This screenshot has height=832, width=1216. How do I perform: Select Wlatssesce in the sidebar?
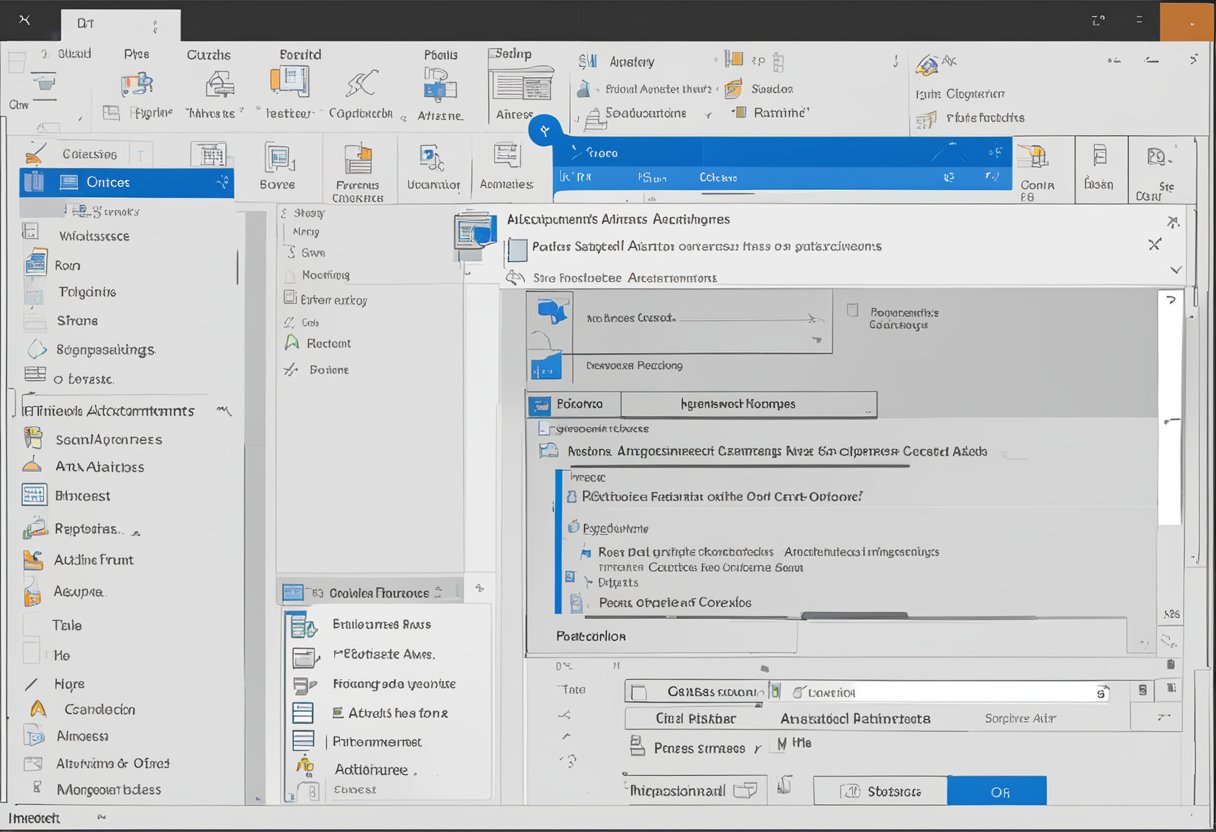pyautogui.click(x=94, y=237)
